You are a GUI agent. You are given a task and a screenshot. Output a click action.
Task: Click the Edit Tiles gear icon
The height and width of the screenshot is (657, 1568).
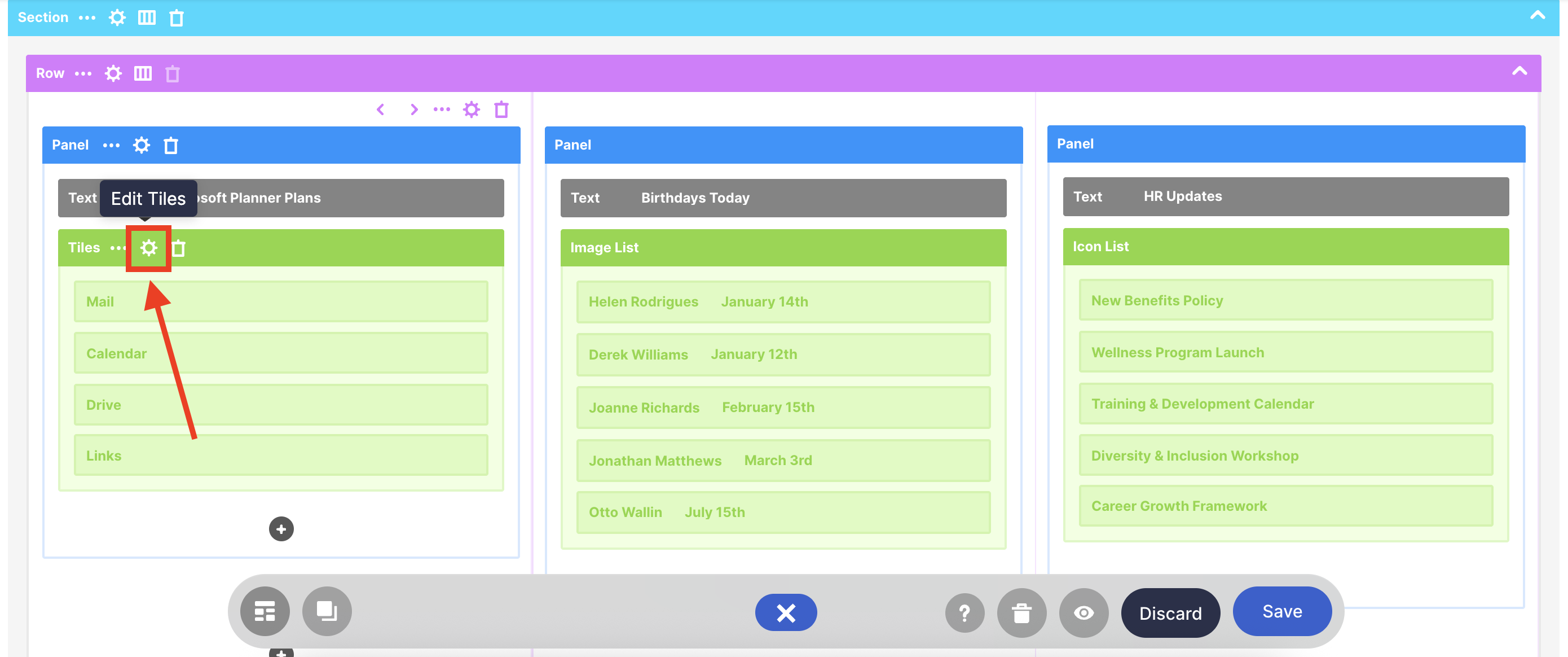(148, 248)
